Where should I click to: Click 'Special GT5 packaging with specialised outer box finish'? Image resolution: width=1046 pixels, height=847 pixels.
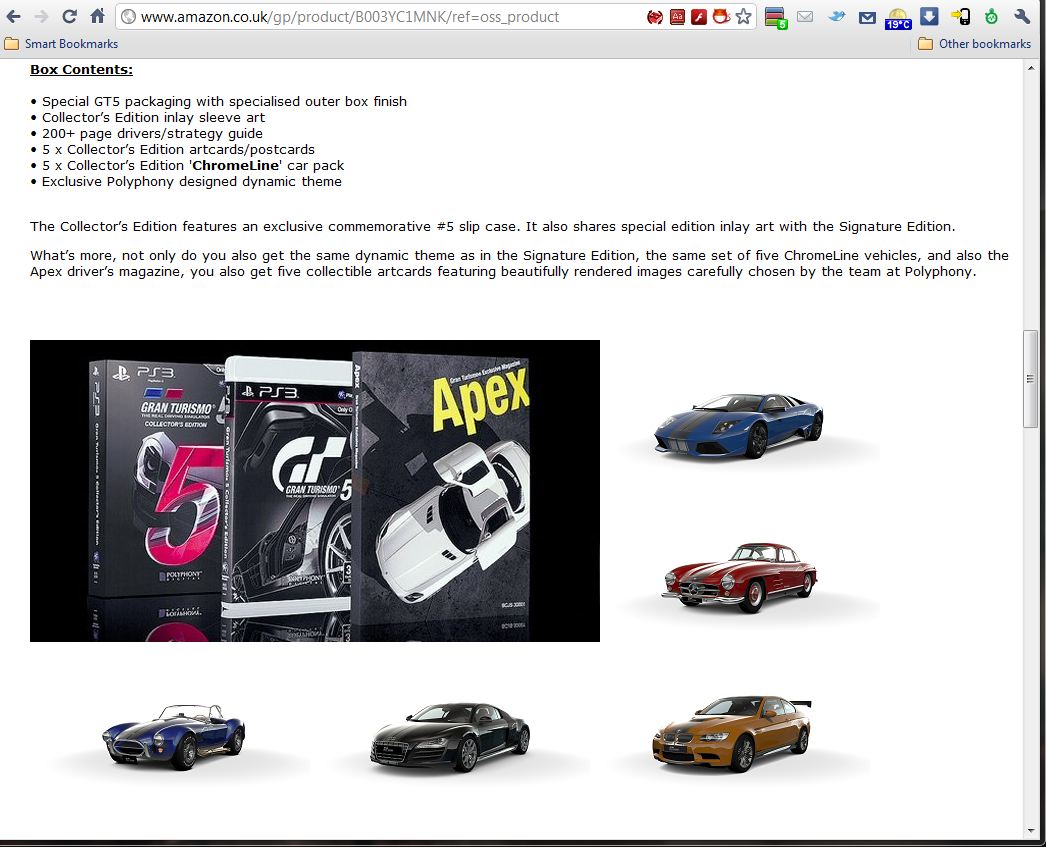(x=224, y=101)
